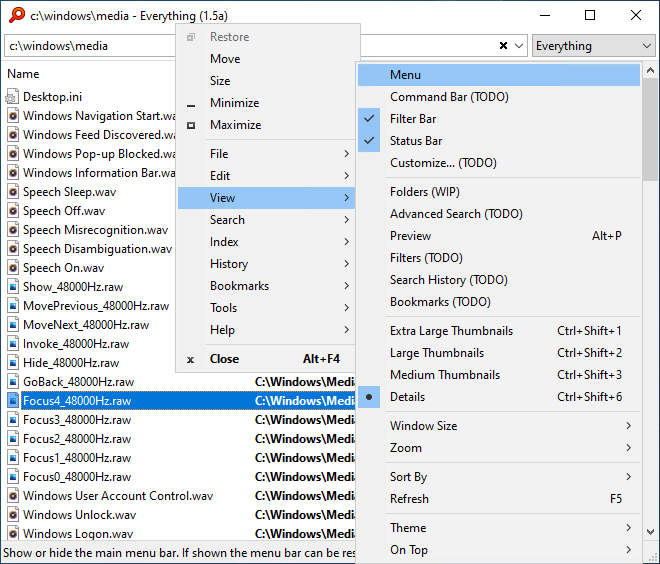Viewport: 660px width, 564px height.
Task: Open the Everything filter dropdown
Action: coord(593,45)
